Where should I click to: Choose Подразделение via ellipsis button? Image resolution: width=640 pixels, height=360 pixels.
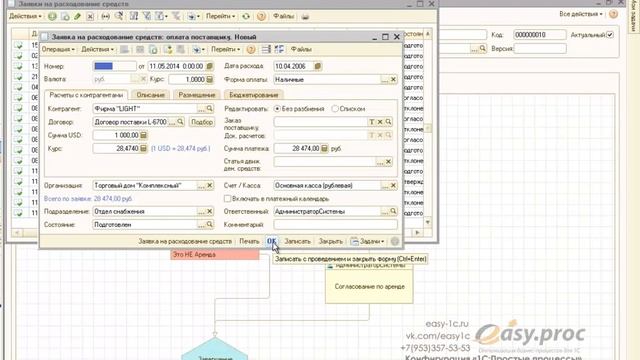click(201, 211)
